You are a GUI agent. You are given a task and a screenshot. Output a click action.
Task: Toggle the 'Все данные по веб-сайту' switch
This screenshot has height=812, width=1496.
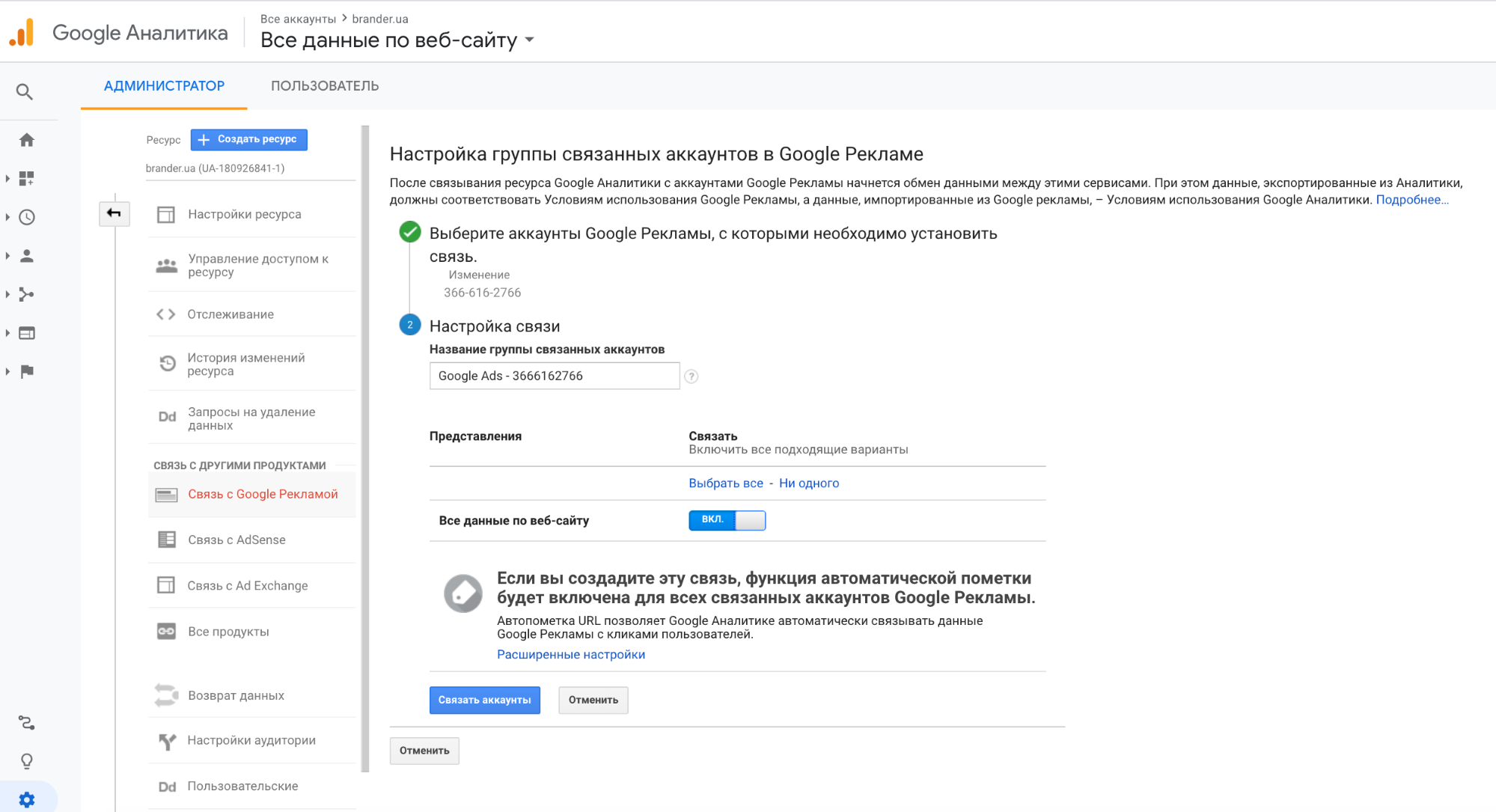click(x=727, y=520)
